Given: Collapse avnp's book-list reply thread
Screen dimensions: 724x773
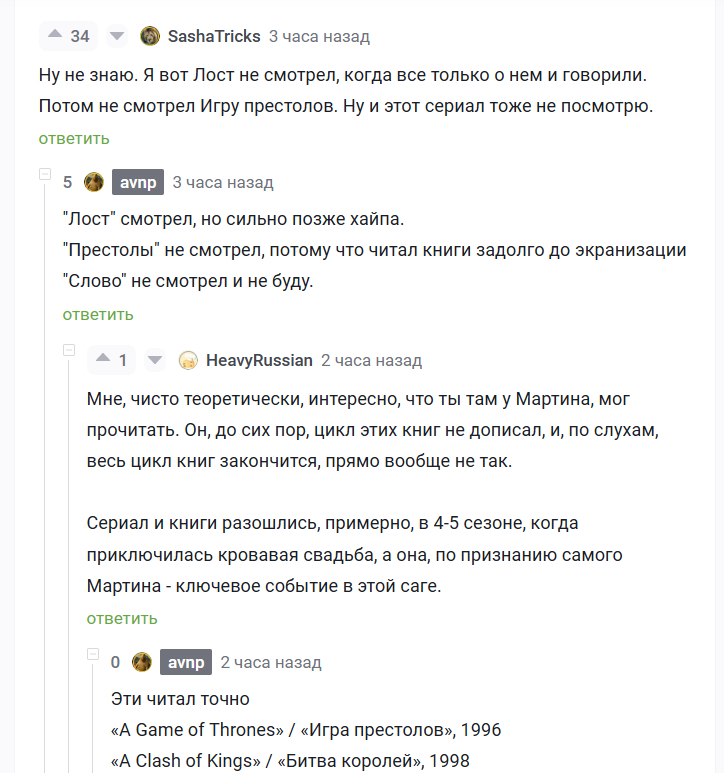Looking at the screenshot, I should [x=93, y=655].
